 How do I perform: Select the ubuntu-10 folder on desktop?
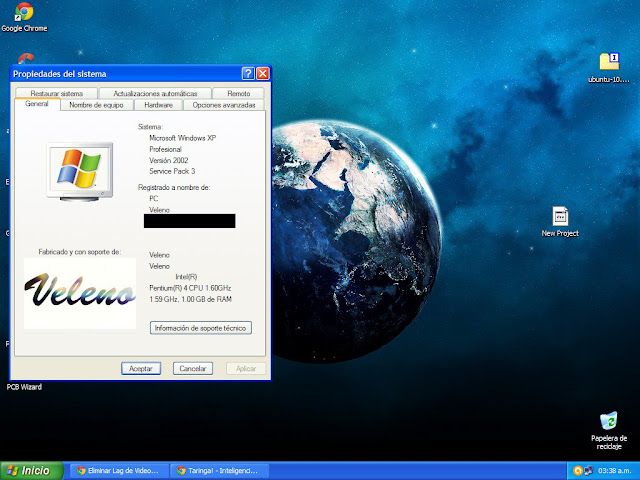pos(609,62)
